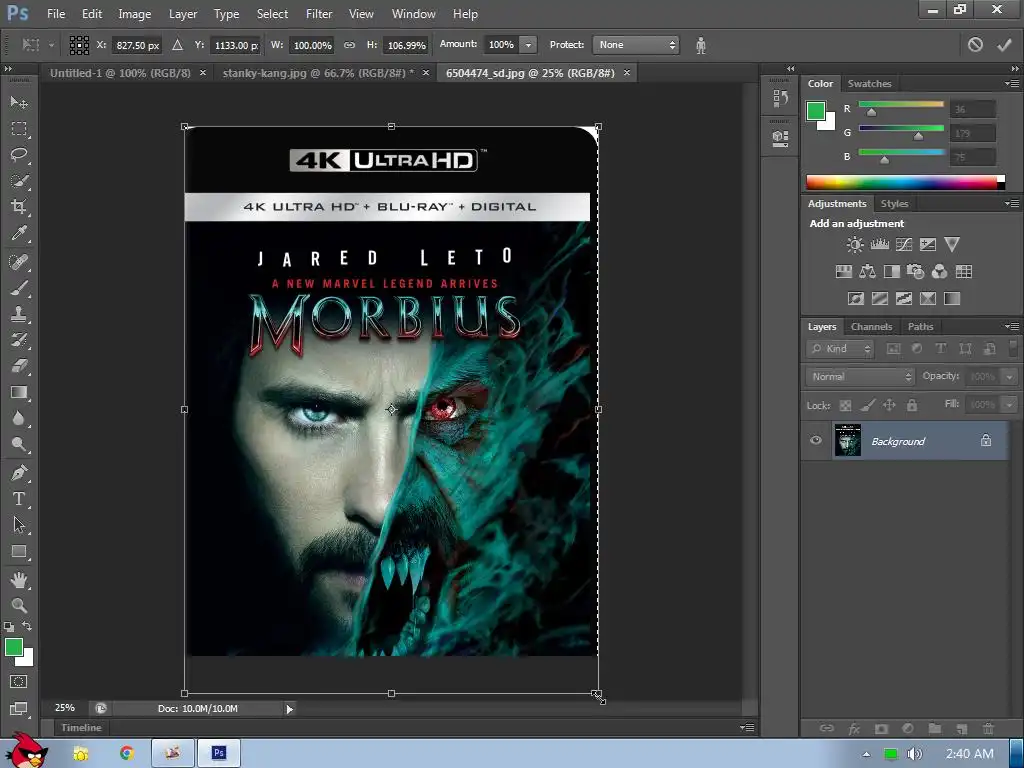Select the Clone Stamp tool
This screenshot has height=768, width=1024.
coord(19,314)
